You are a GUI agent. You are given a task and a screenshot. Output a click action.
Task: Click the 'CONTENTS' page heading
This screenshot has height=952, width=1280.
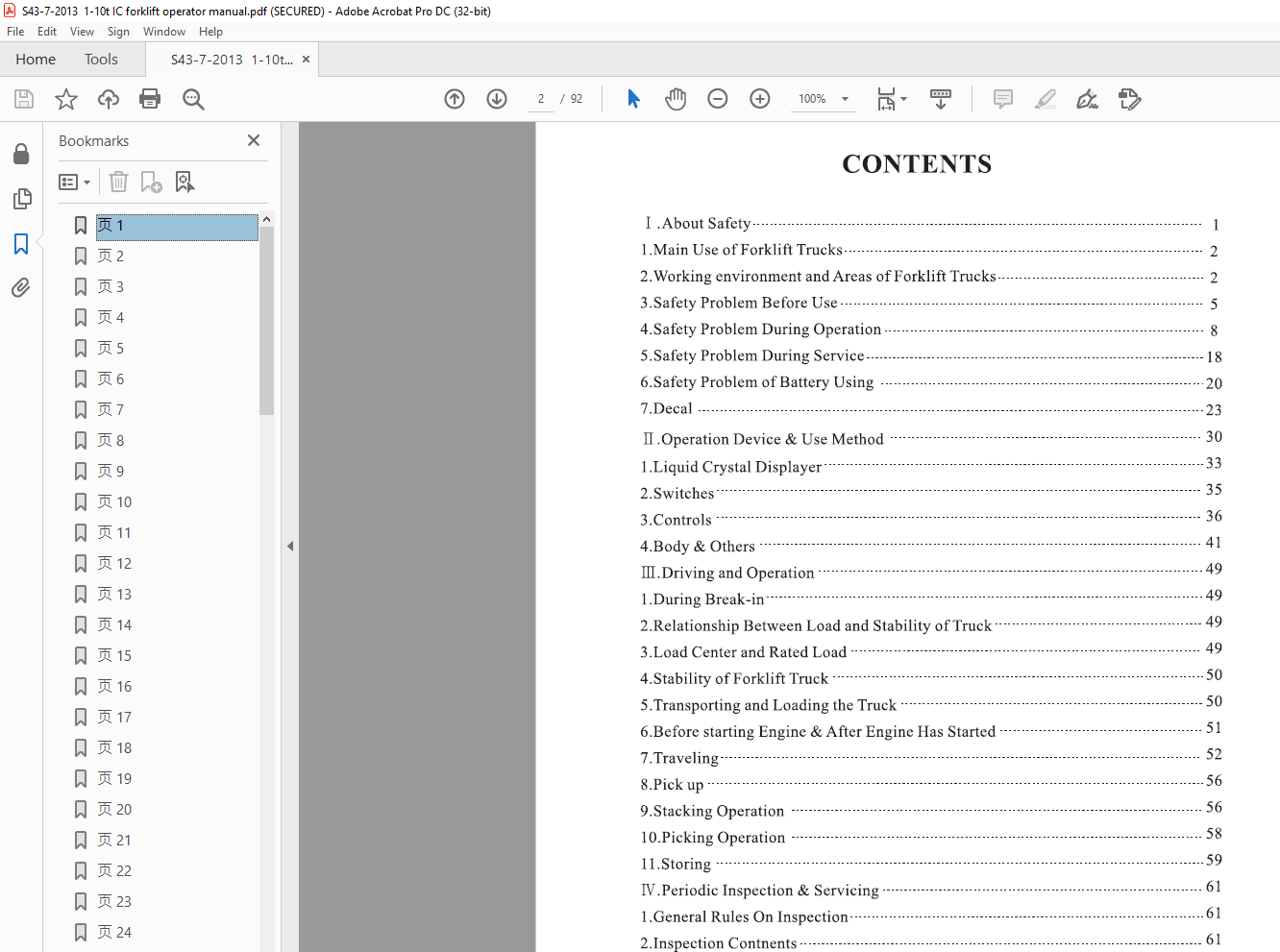tap(917, 164)
